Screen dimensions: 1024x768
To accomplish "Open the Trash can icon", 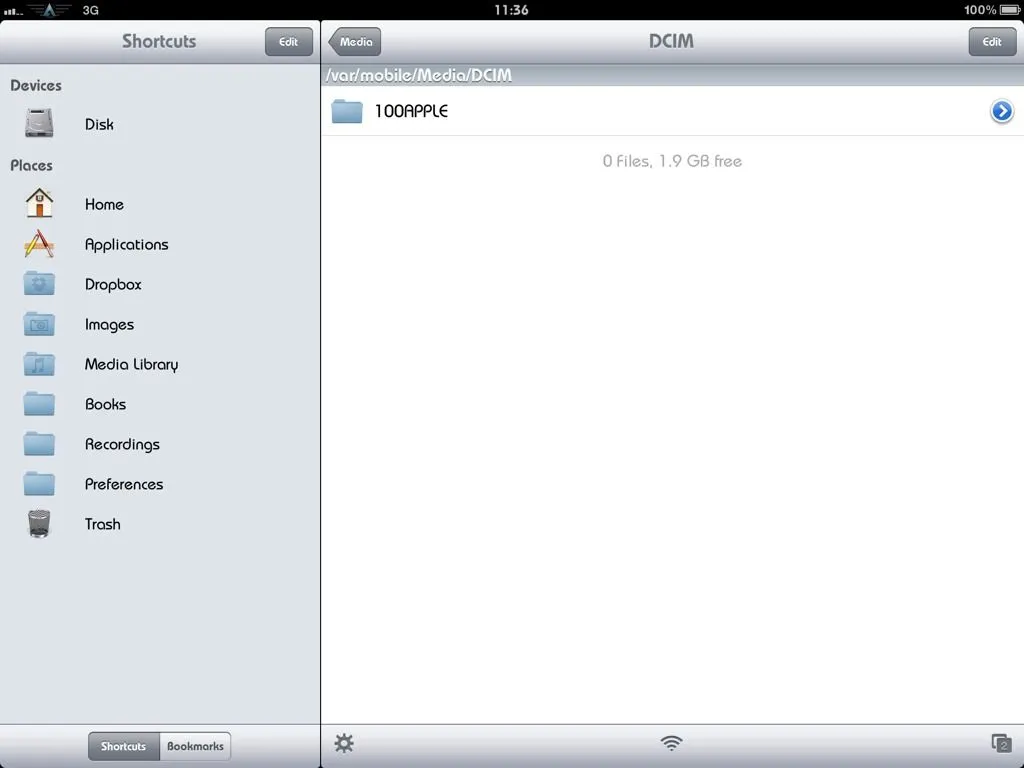I will [39, 524].
